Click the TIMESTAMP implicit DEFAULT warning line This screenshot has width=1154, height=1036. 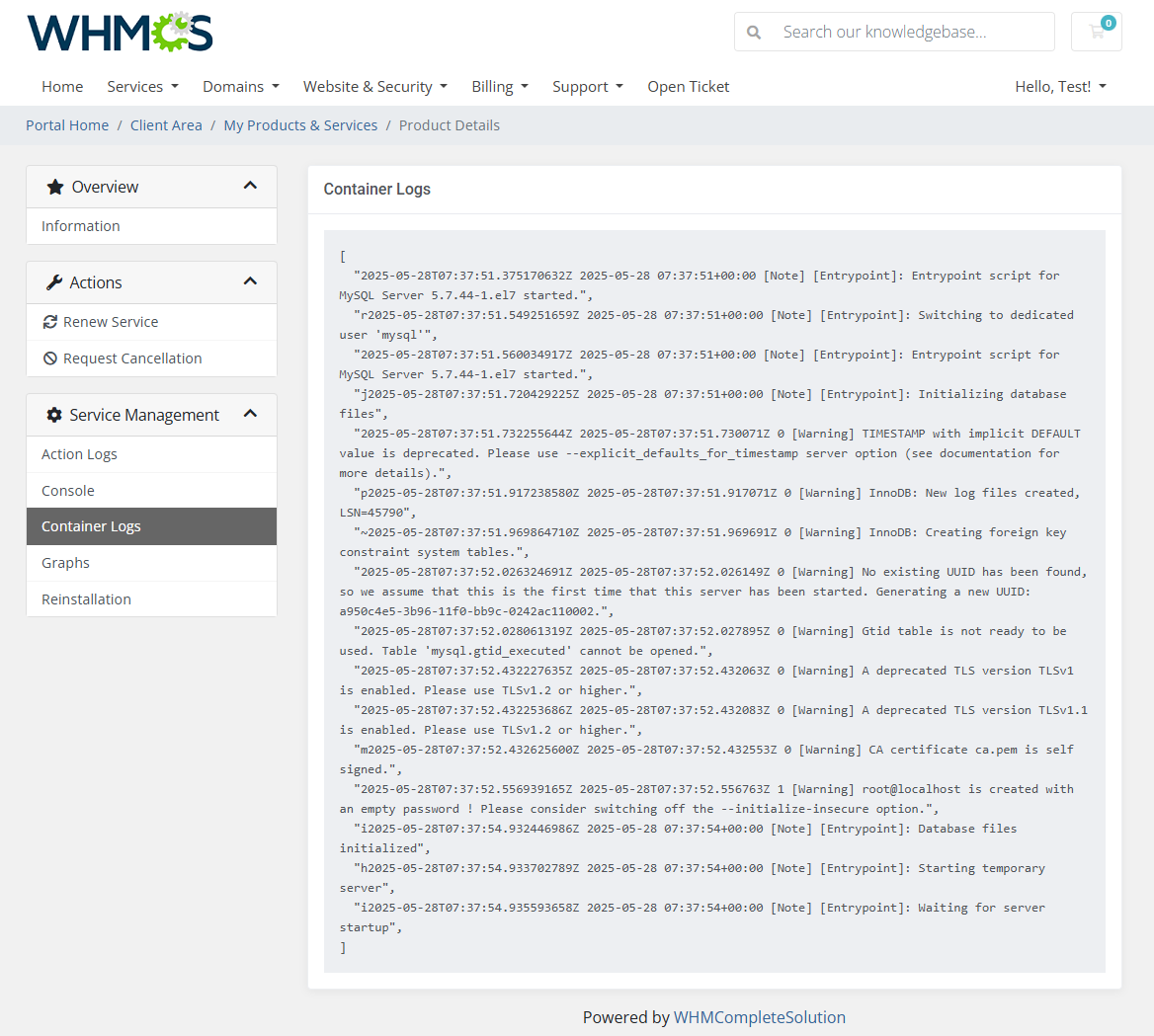coord(710,453)
